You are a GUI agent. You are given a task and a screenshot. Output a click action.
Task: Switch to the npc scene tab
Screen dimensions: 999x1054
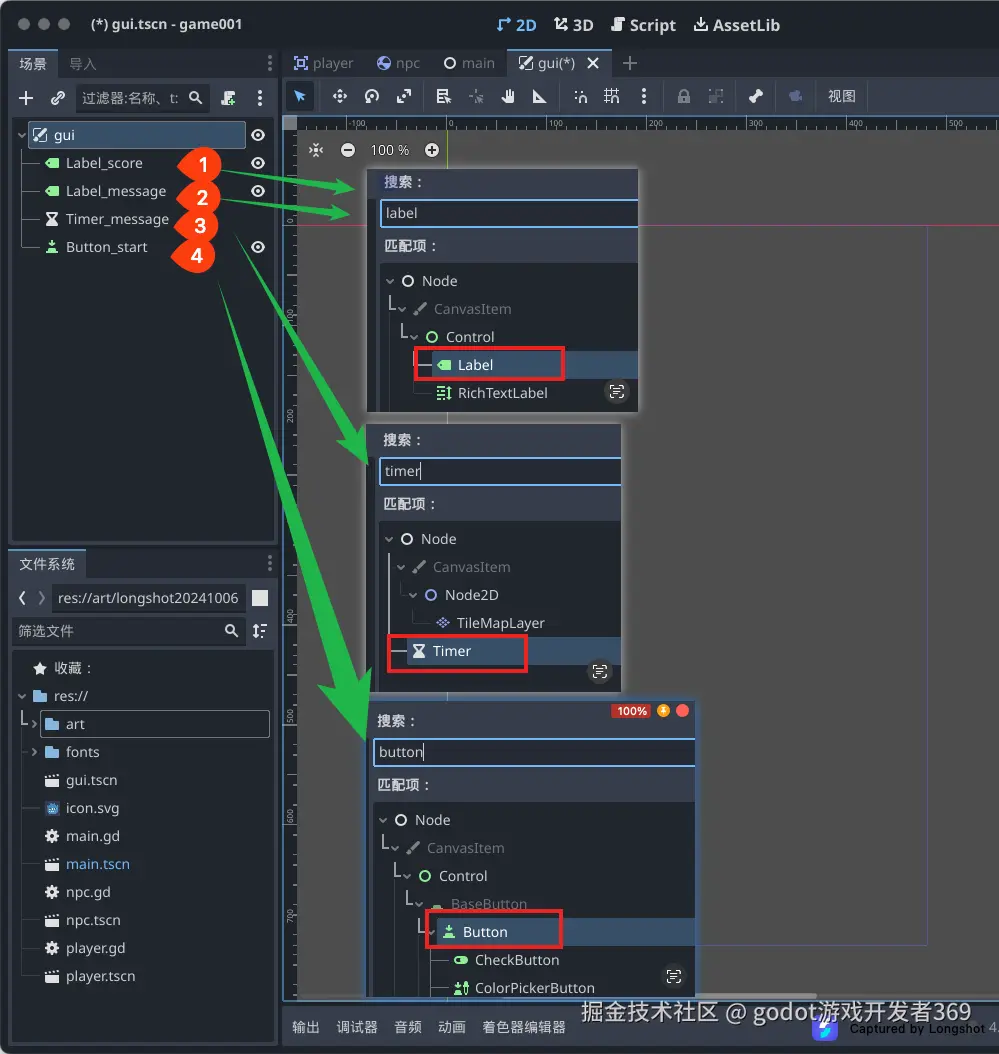pos(399,63)
